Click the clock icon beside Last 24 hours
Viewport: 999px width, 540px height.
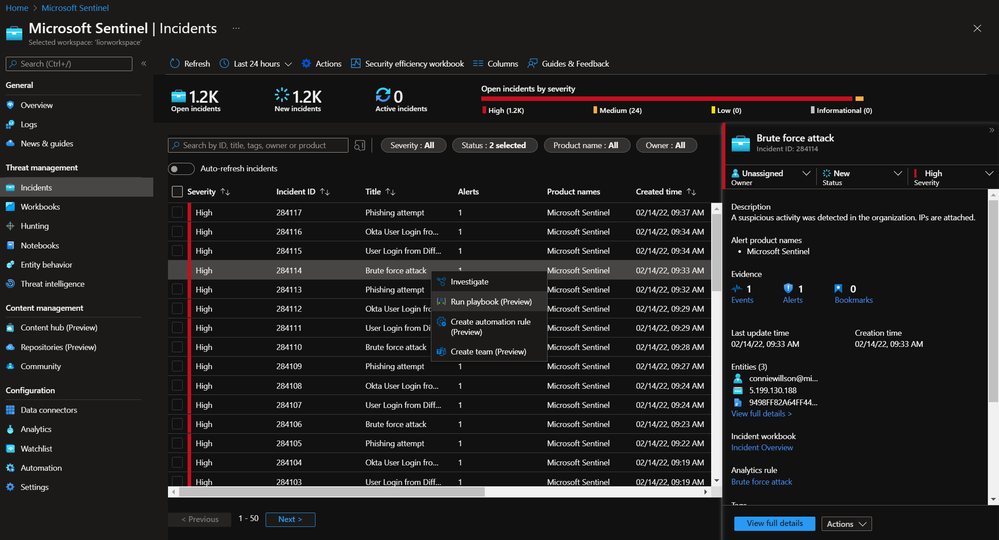click(224, 64)
